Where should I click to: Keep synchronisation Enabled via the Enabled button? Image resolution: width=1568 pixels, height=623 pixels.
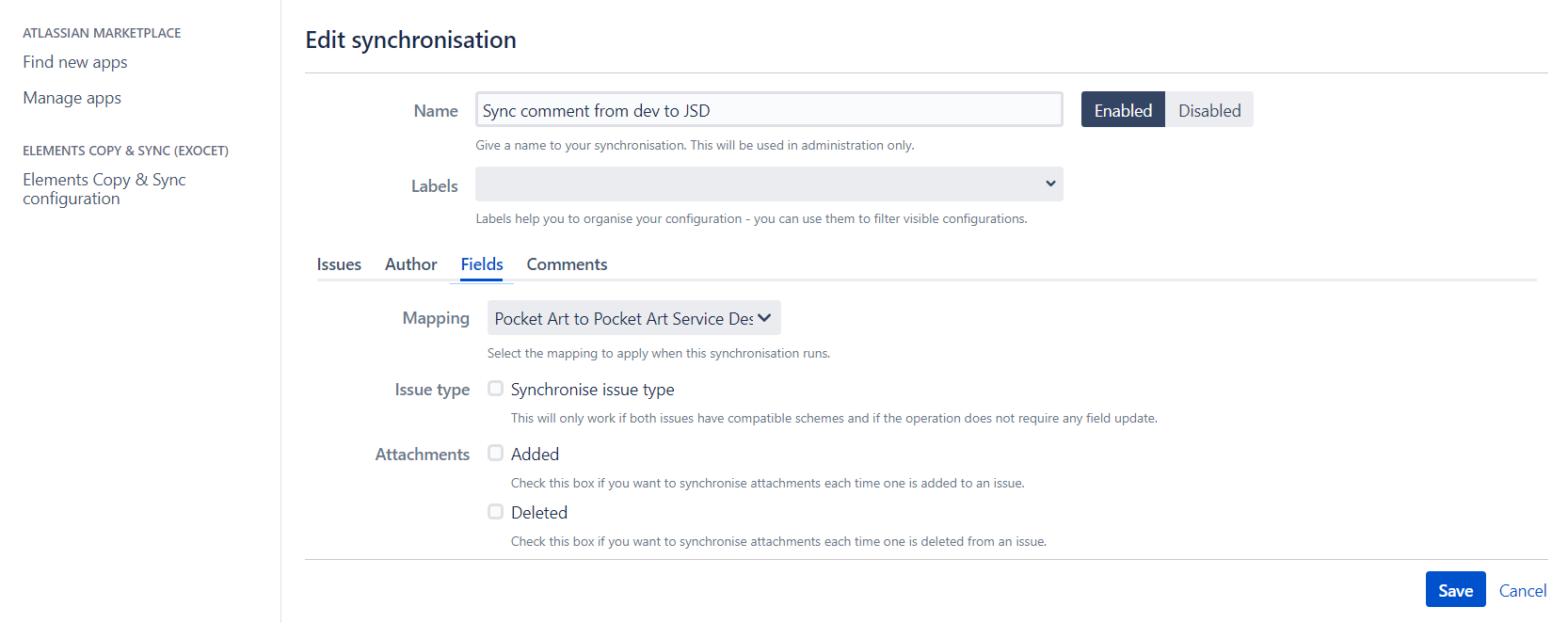(x=1122, y=109)
